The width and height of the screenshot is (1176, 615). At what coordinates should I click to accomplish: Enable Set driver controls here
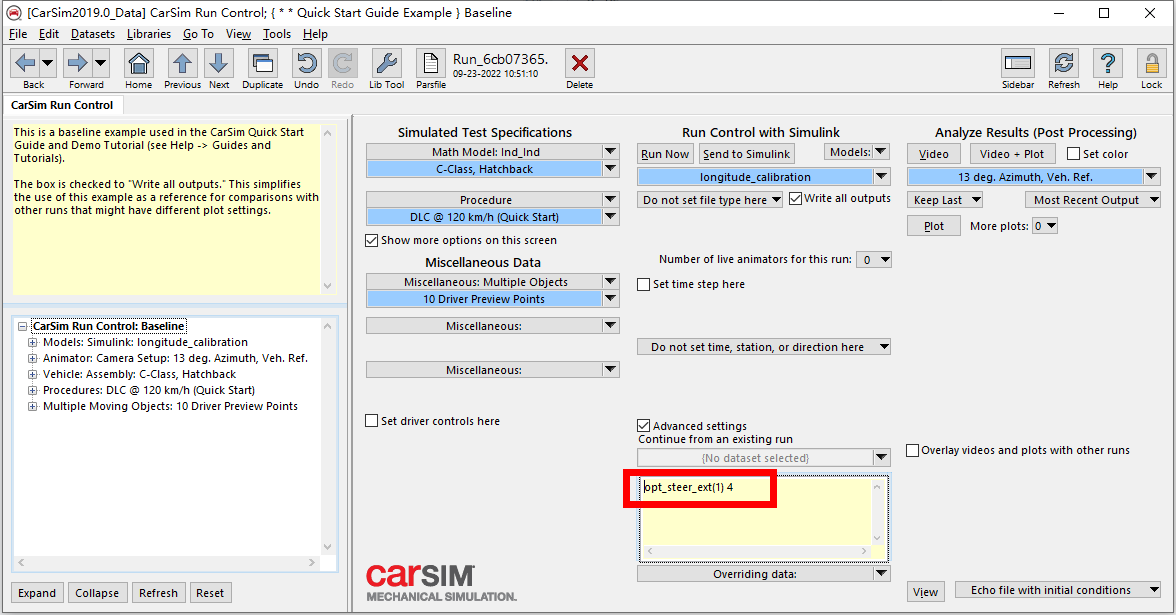pos(371,421)
